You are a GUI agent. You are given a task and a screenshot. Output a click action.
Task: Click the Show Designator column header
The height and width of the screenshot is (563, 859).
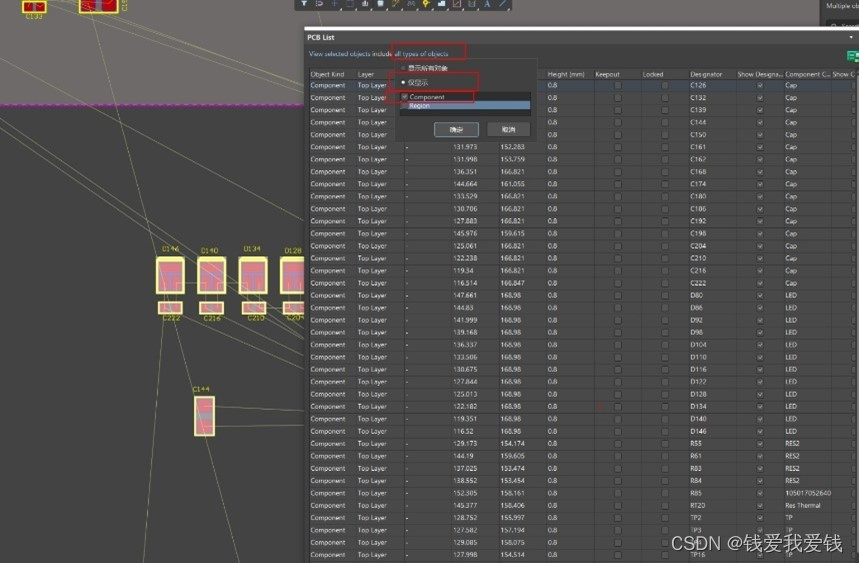click(760, 74)
